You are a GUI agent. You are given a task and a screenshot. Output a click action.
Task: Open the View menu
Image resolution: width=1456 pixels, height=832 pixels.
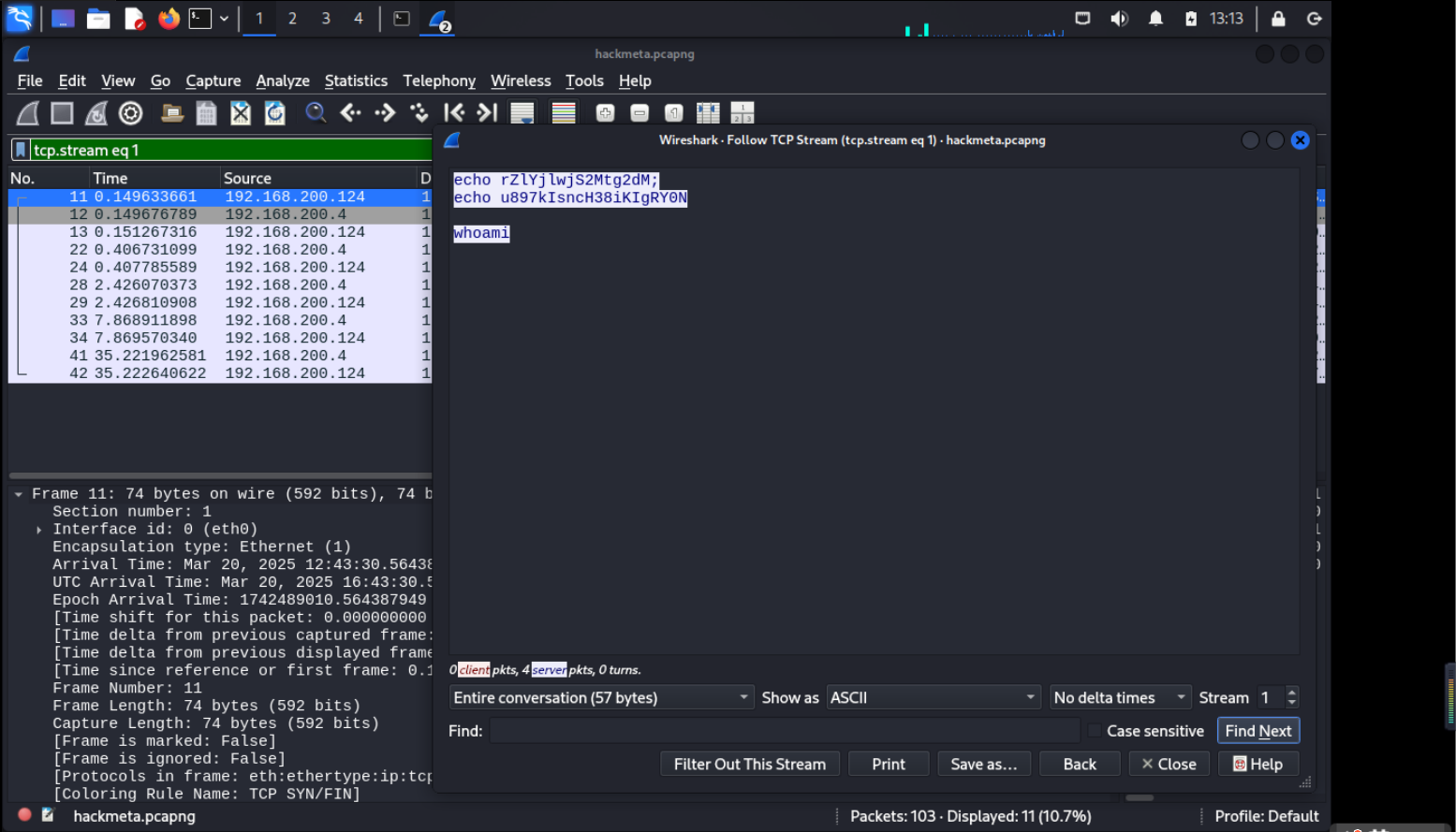pos(118,81)
